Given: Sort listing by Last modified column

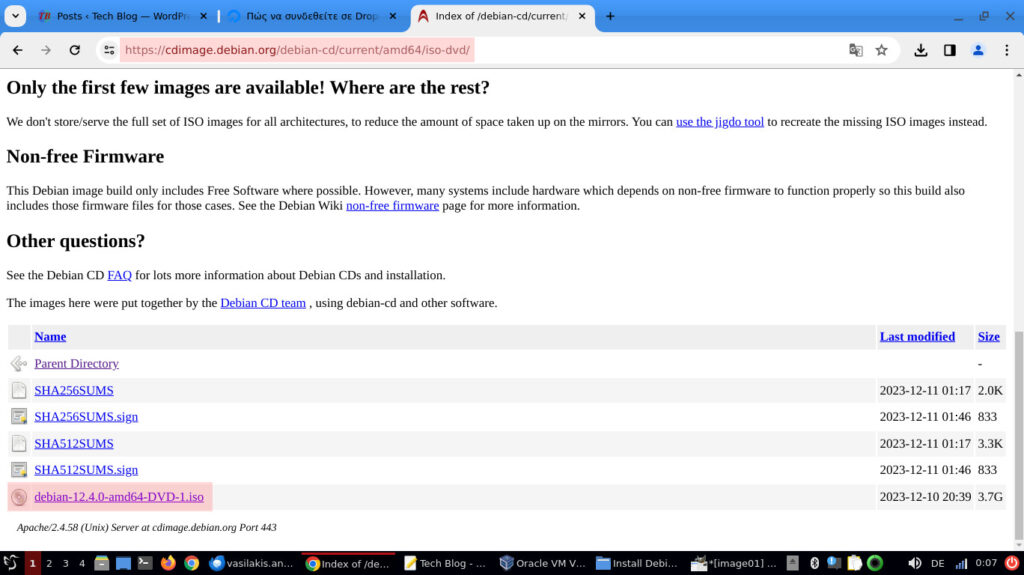Looking at the screenshot, I should point(917,337).
